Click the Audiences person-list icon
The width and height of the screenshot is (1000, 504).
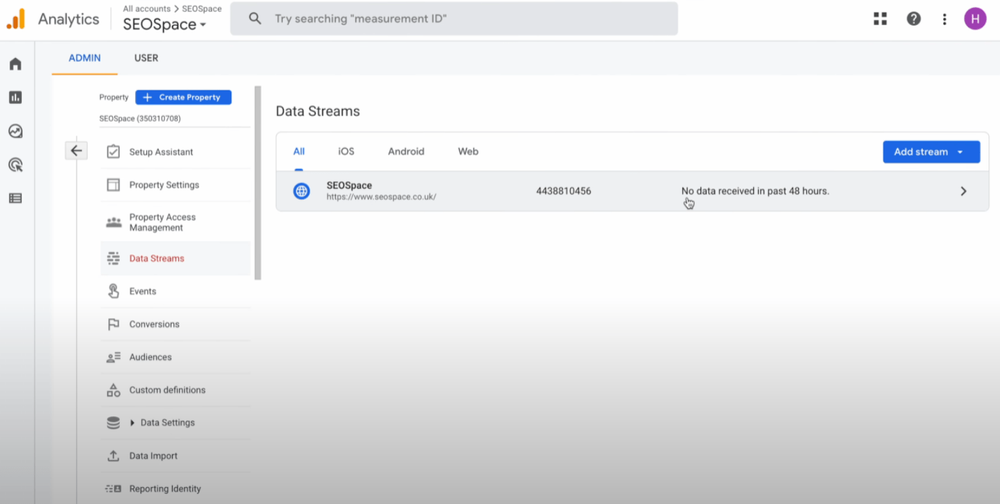(x=114, y=357)
